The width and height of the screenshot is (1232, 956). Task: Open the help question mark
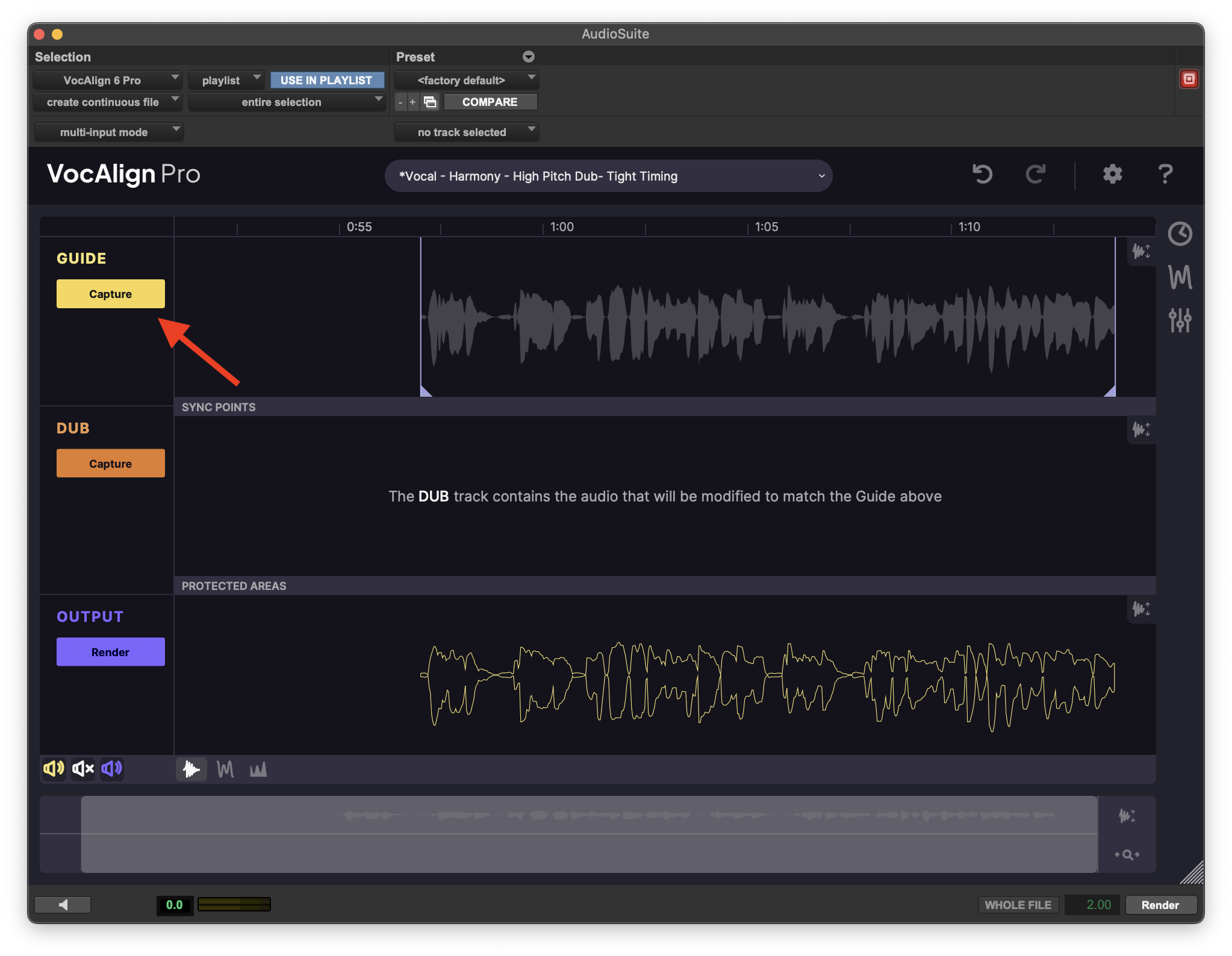coord(1165,175)
